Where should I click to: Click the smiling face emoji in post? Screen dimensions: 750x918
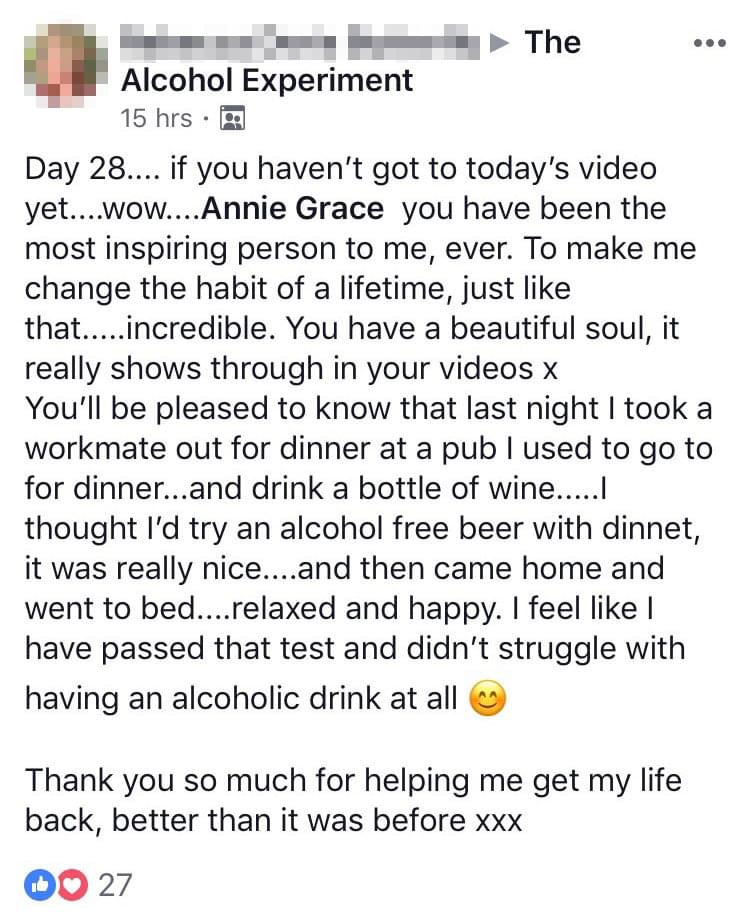point(487,699)
